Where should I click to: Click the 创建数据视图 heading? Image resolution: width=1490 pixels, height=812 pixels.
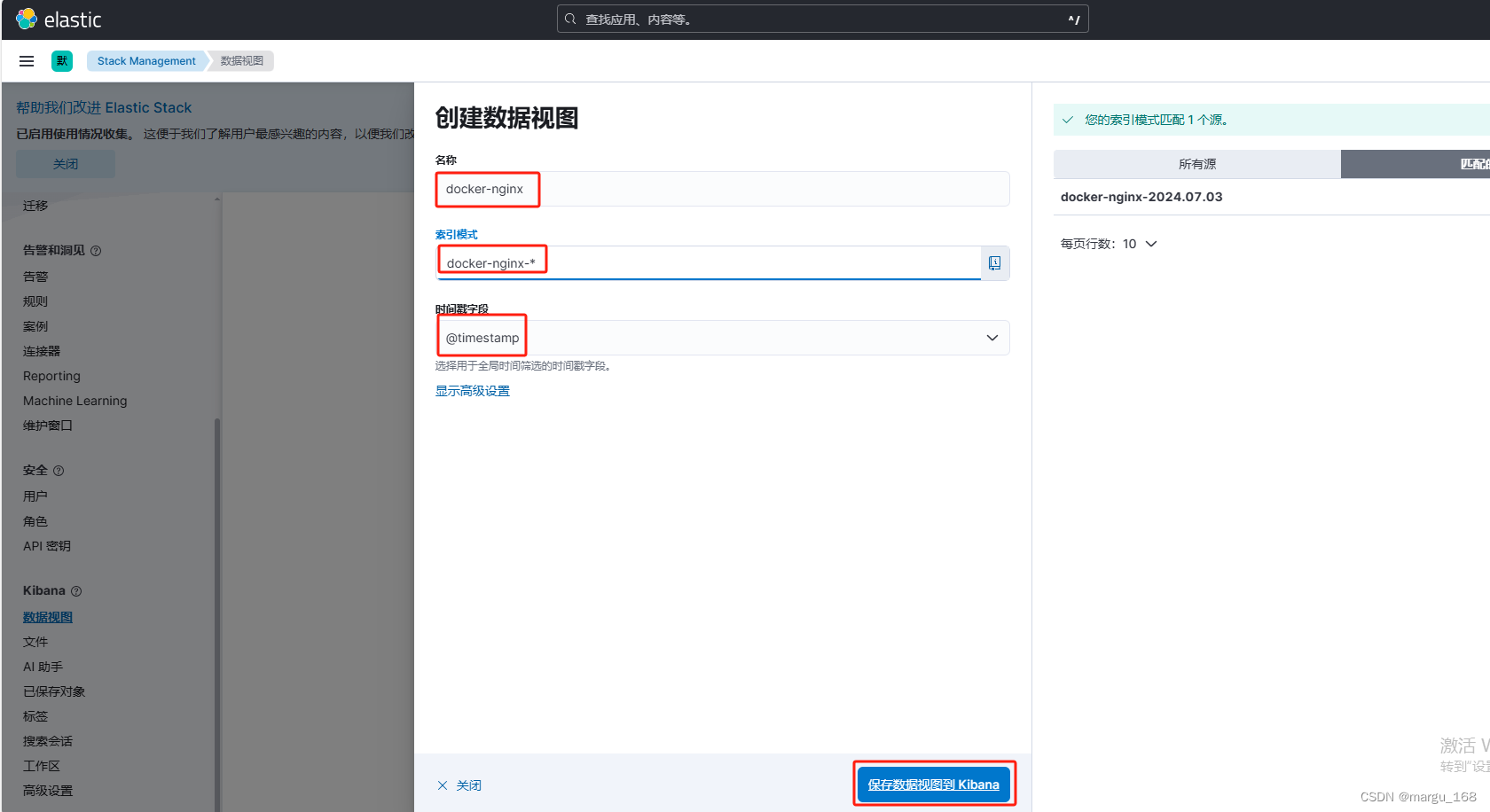(506, 118)
